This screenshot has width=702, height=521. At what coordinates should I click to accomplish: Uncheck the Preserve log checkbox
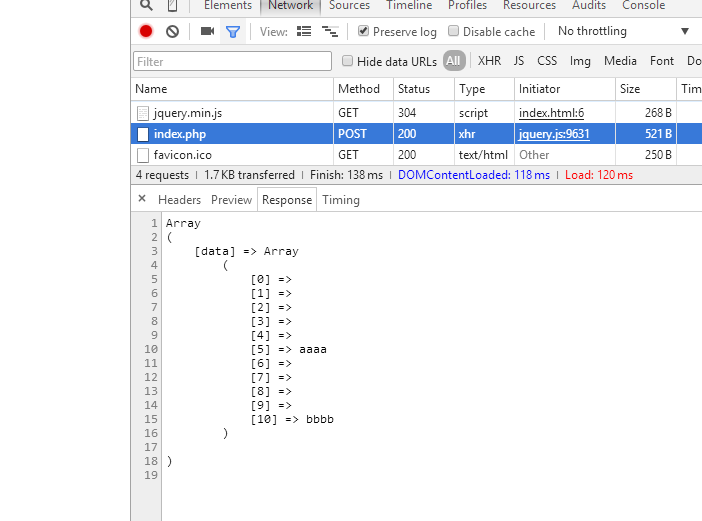tap(363, 31)
